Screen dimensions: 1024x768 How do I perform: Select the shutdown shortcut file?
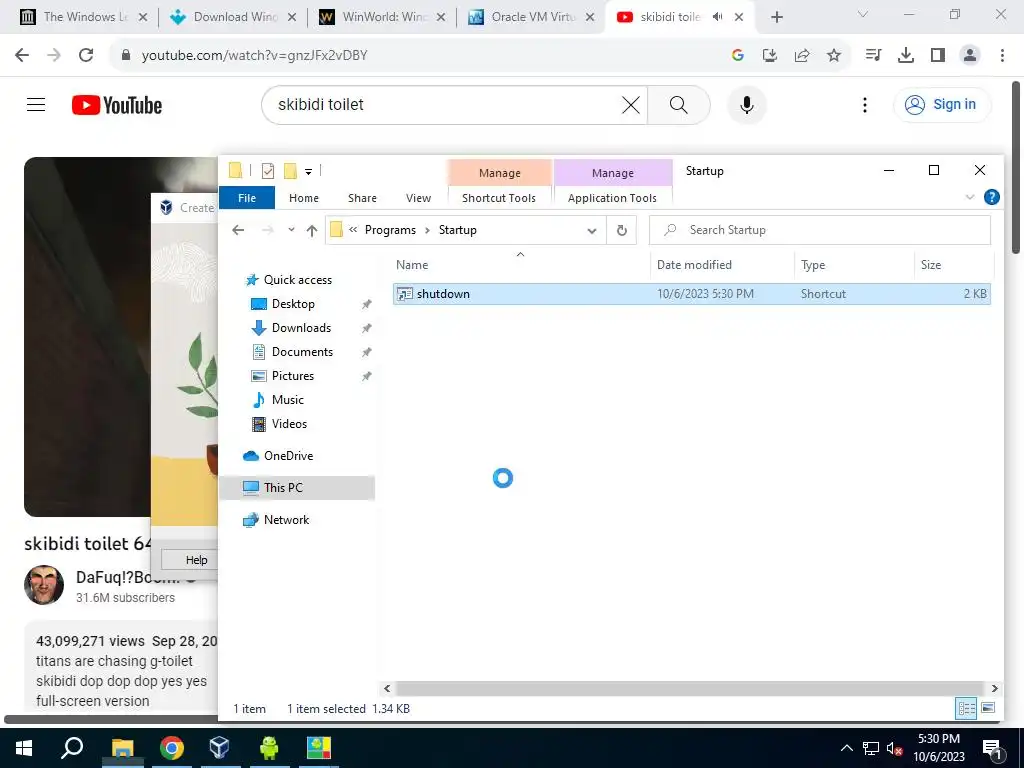692,294
